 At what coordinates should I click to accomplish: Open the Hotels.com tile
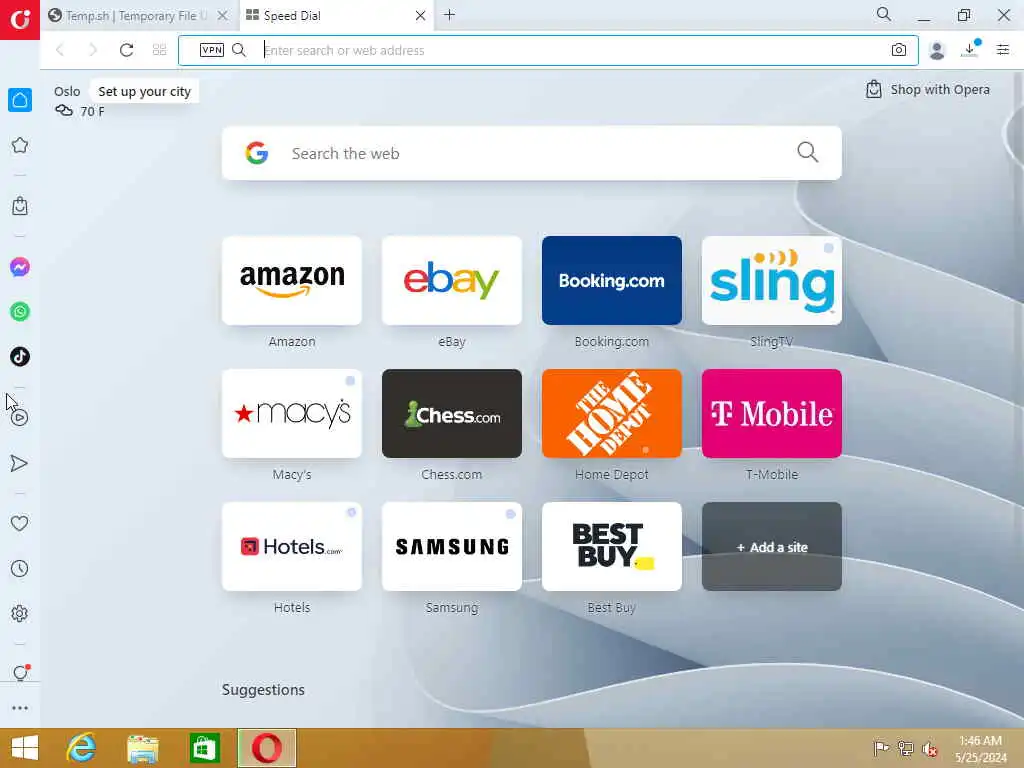292,547
